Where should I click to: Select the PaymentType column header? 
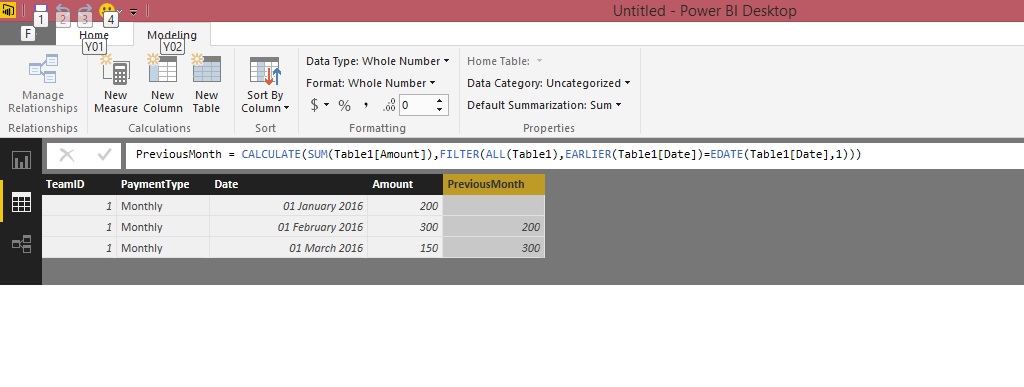pos(163,184)
